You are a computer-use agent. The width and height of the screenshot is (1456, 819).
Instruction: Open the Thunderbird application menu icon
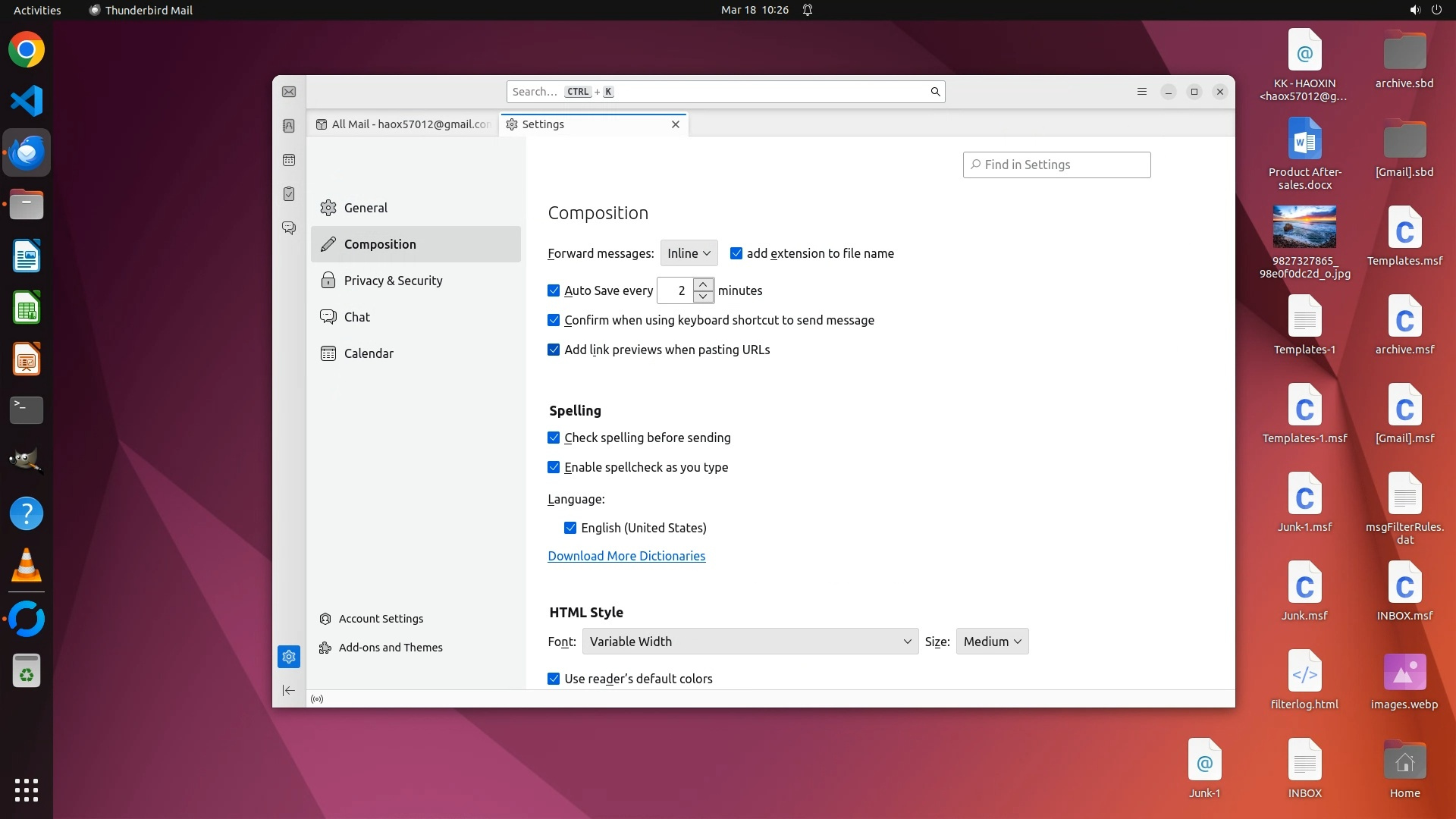pyautogui.click(x=1141, y=92)
